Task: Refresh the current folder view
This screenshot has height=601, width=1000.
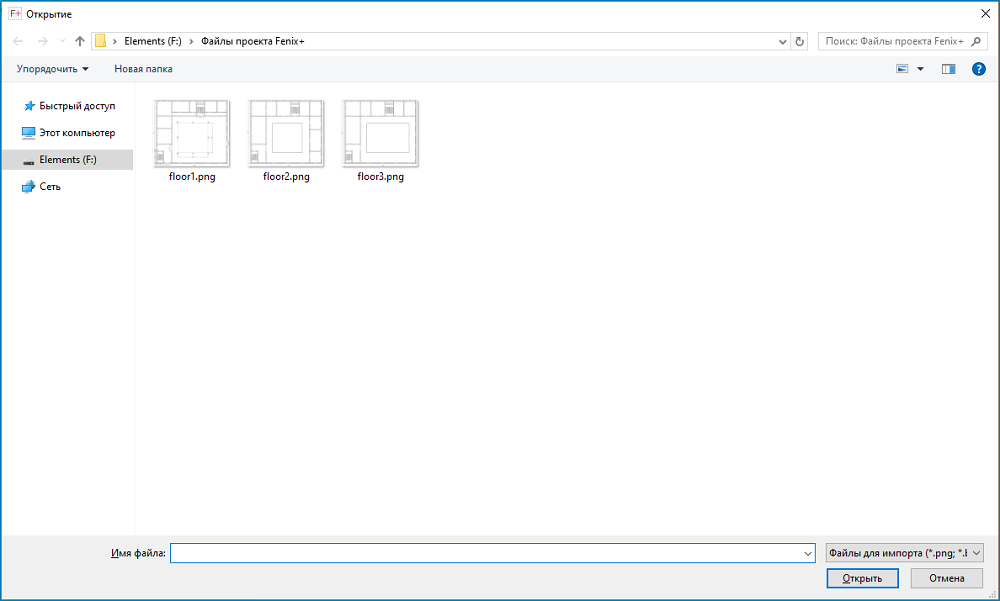Action: click(x=799, y=41)
